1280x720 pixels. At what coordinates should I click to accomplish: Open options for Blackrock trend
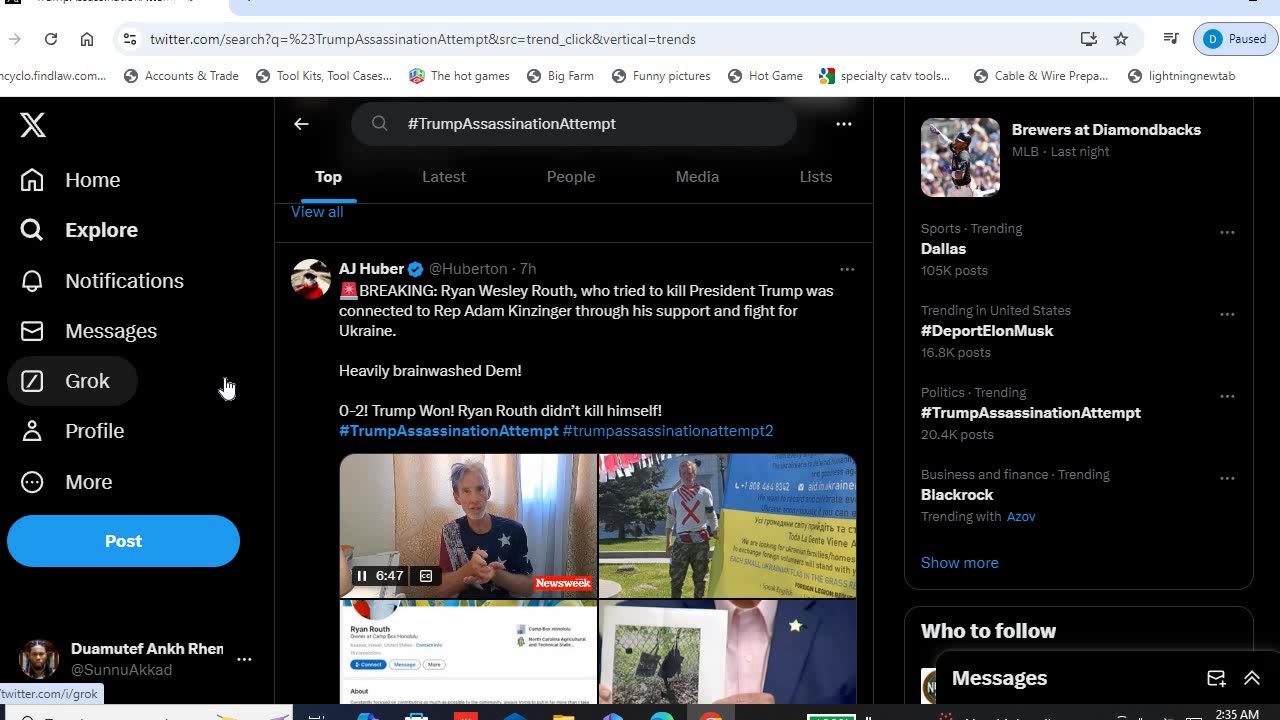(x=1227, y=478)
